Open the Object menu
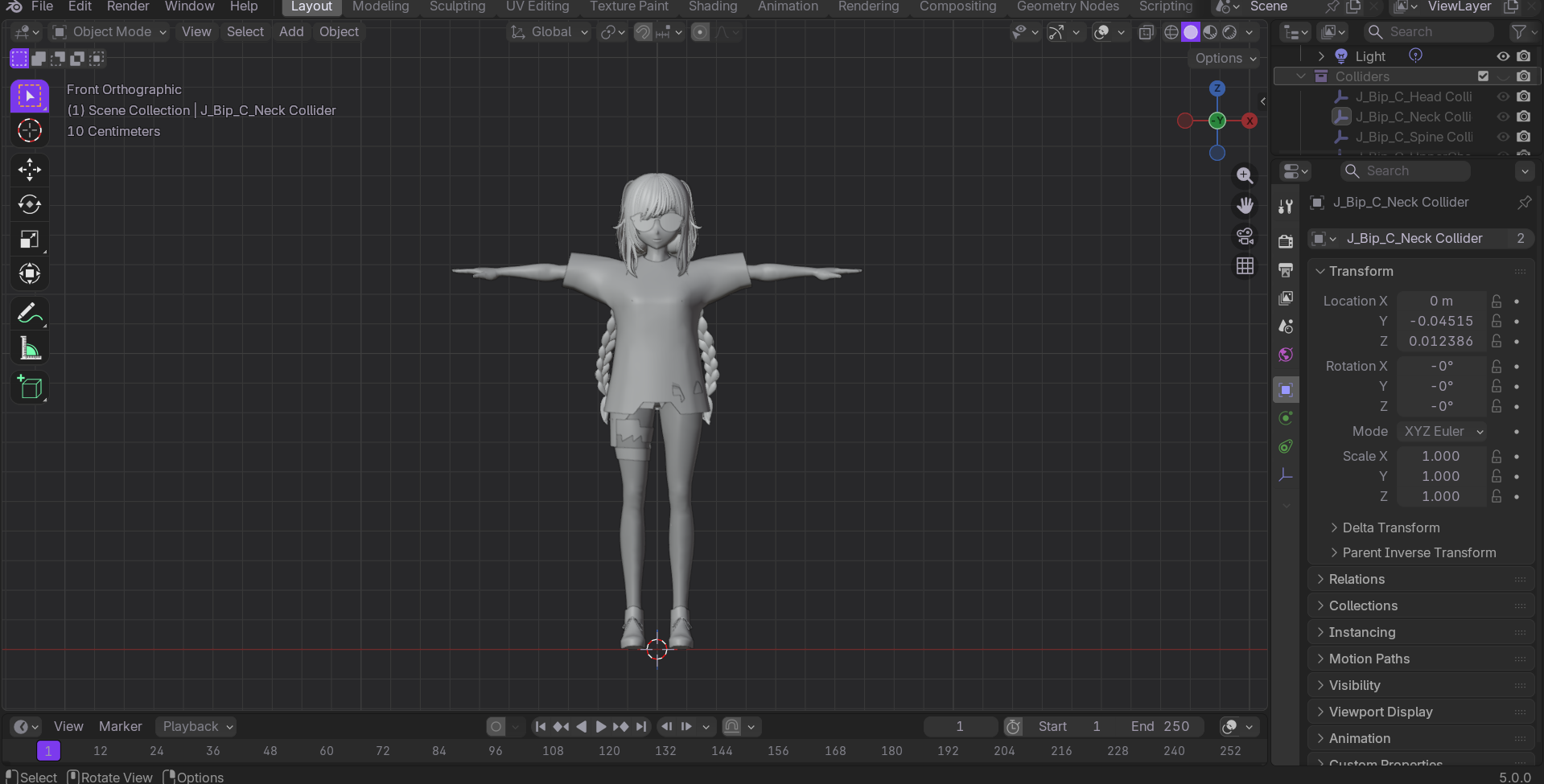 [x=339, y=32]
